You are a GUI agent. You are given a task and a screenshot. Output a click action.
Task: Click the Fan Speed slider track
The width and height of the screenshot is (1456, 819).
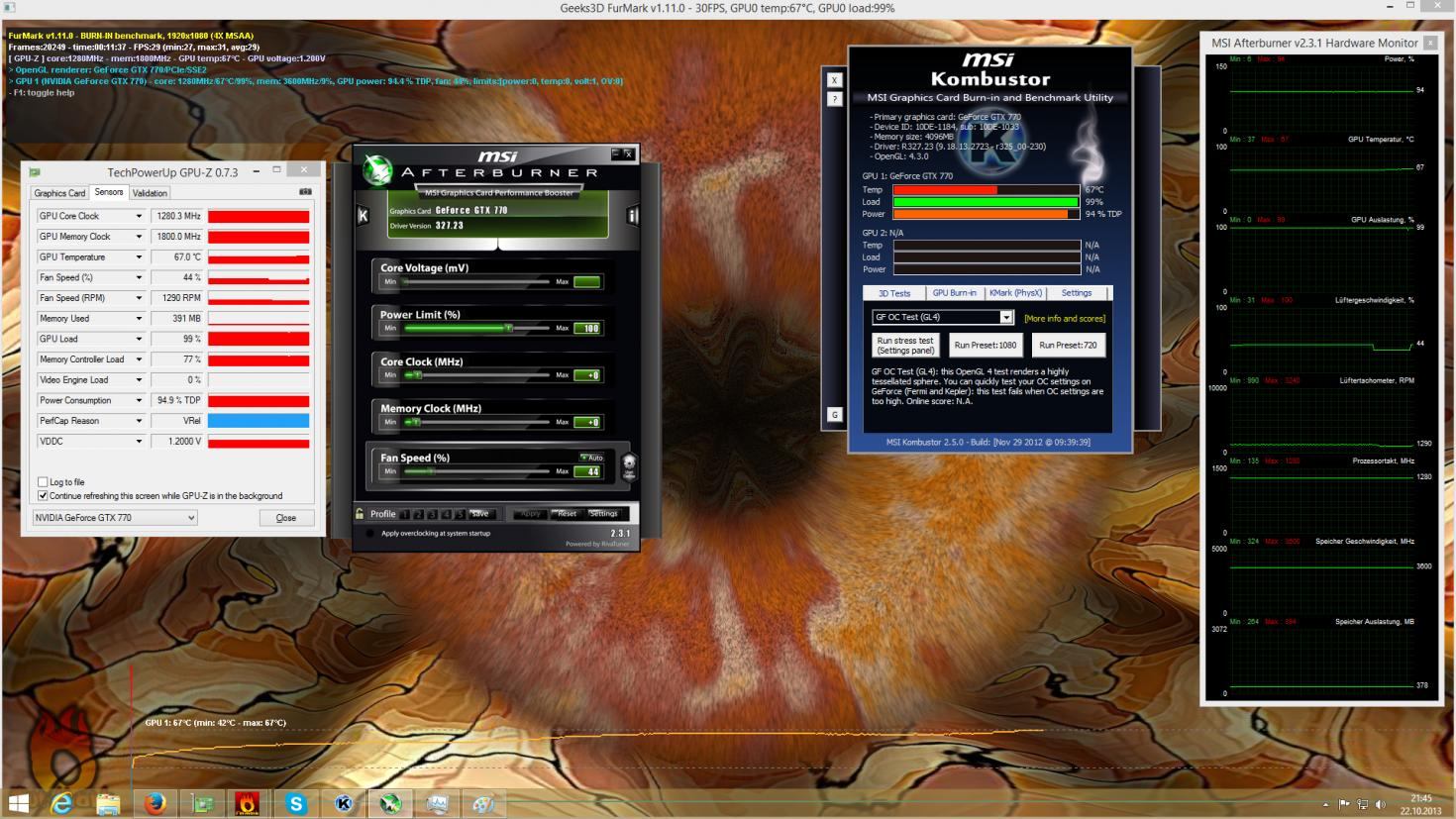click(476, 471)
